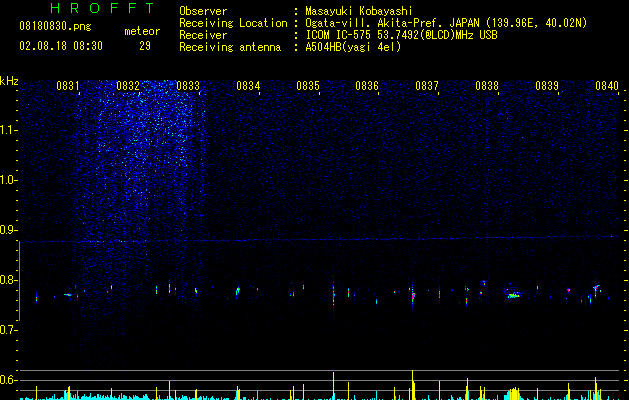This screenshot has height=400, width=629.
Task: Click the 0831 time marker
Action: pos(67,85)
